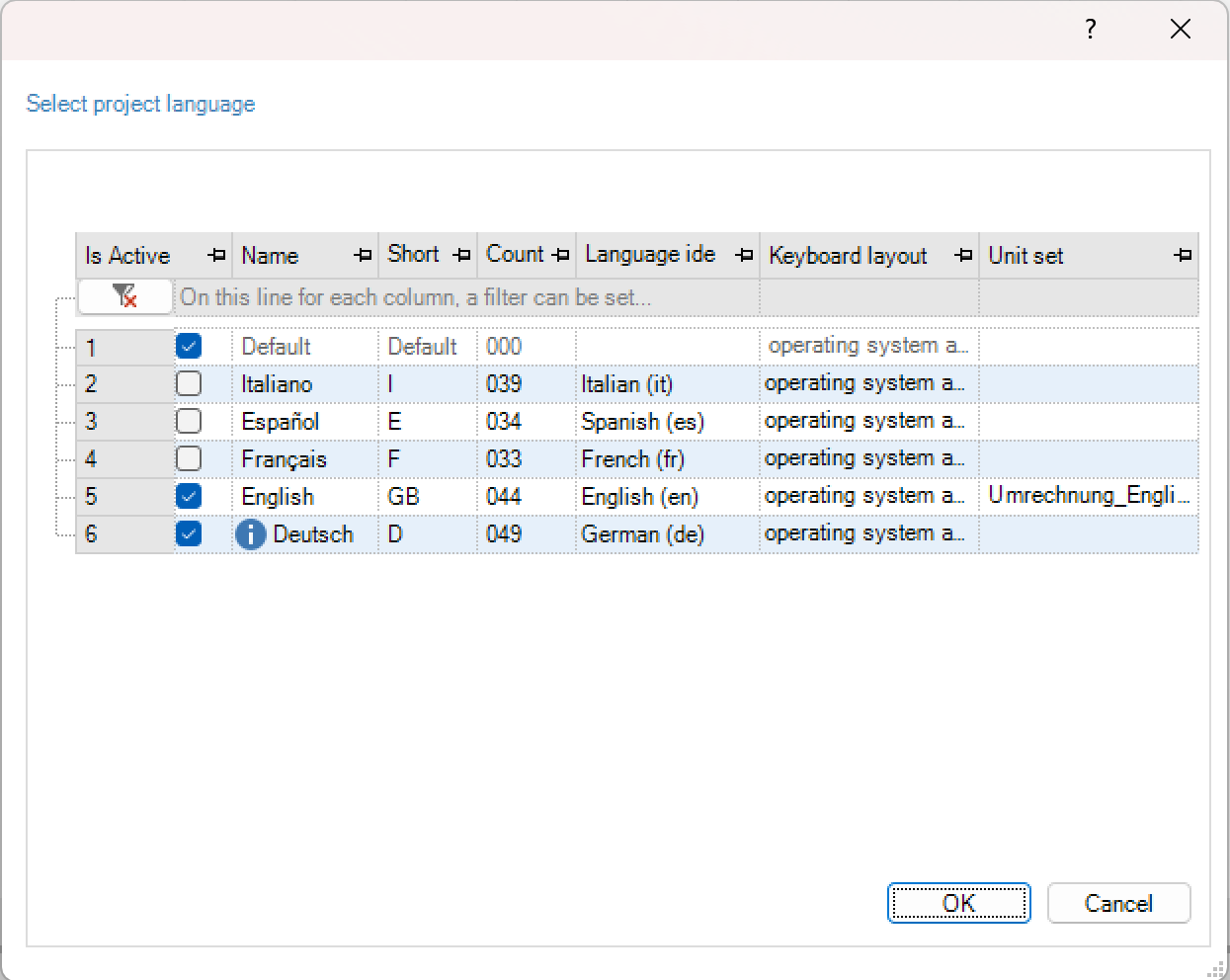Click the Cancel button

point(1118,903)
